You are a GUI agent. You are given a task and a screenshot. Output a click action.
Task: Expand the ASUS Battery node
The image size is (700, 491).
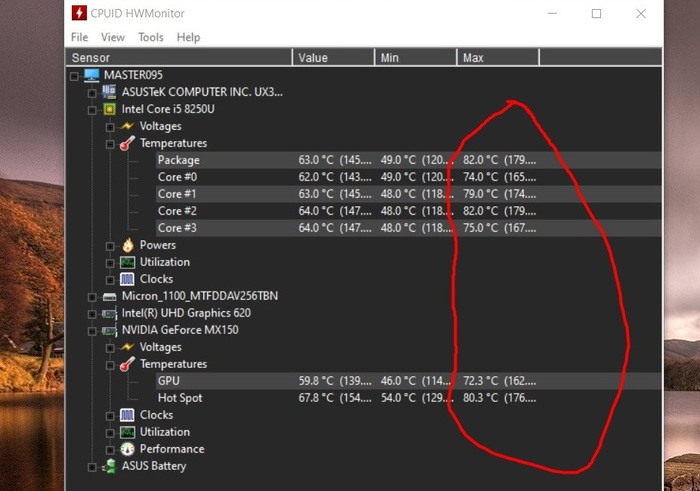[92, 467]
